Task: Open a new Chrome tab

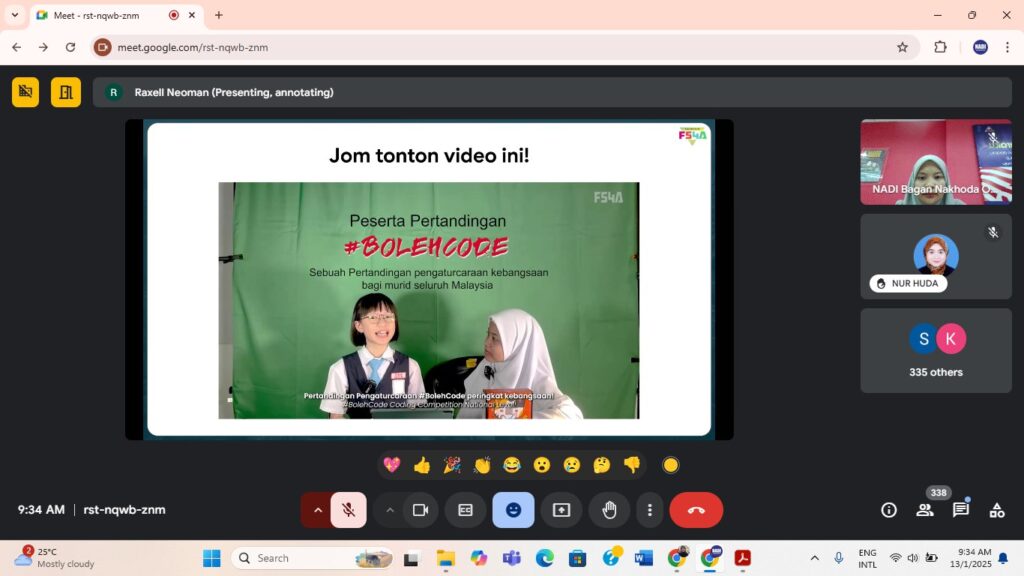Action: (x=219, y=15)
